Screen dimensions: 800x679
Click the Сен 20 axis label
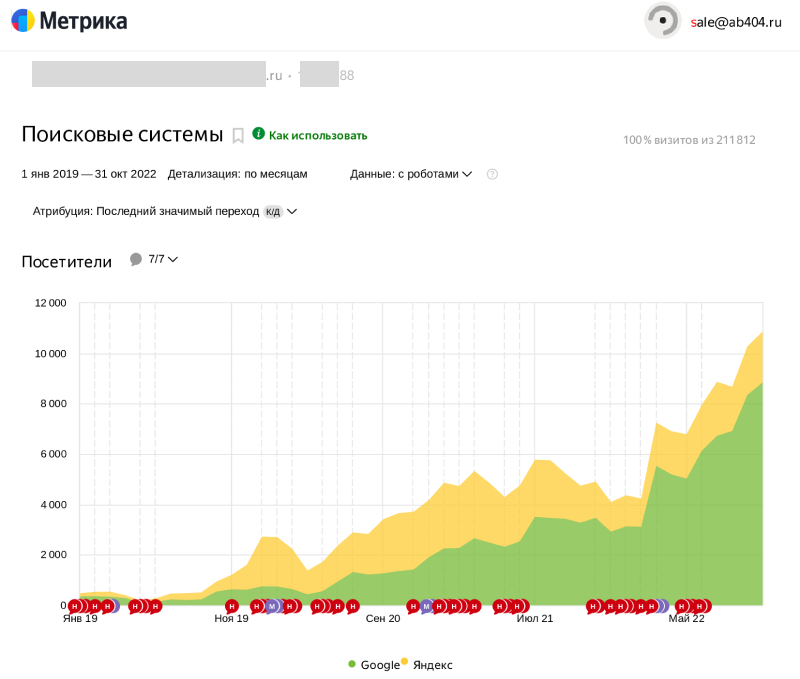(x=383, y=618)
